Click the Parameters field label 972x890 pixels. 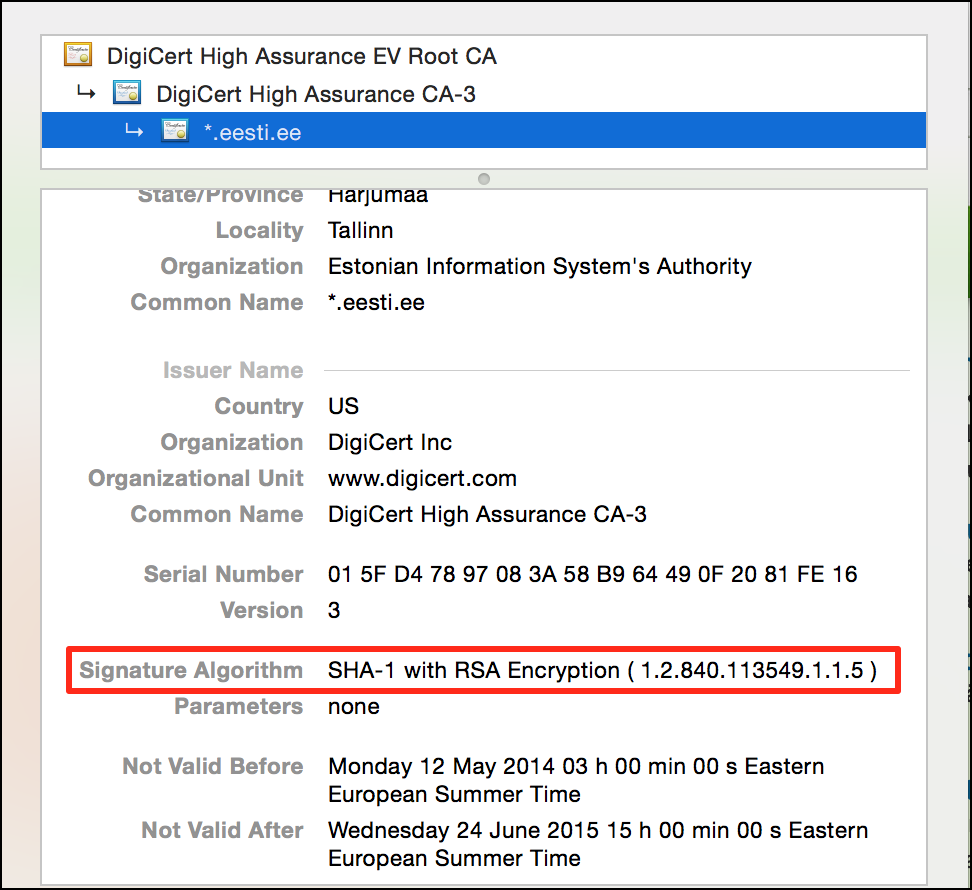pos(239,707)
